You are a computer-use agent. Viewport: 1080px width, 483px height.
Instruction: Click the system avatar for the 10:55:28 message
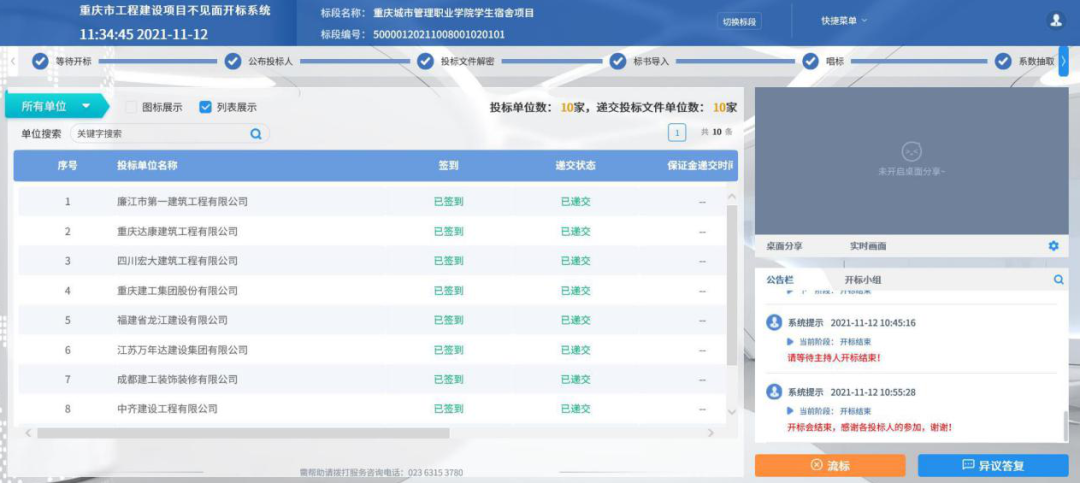(774, 392)
